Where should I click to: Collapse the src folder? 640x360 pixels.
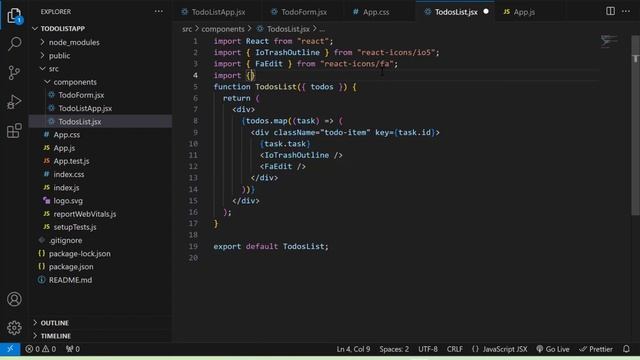tap(100, 69)
